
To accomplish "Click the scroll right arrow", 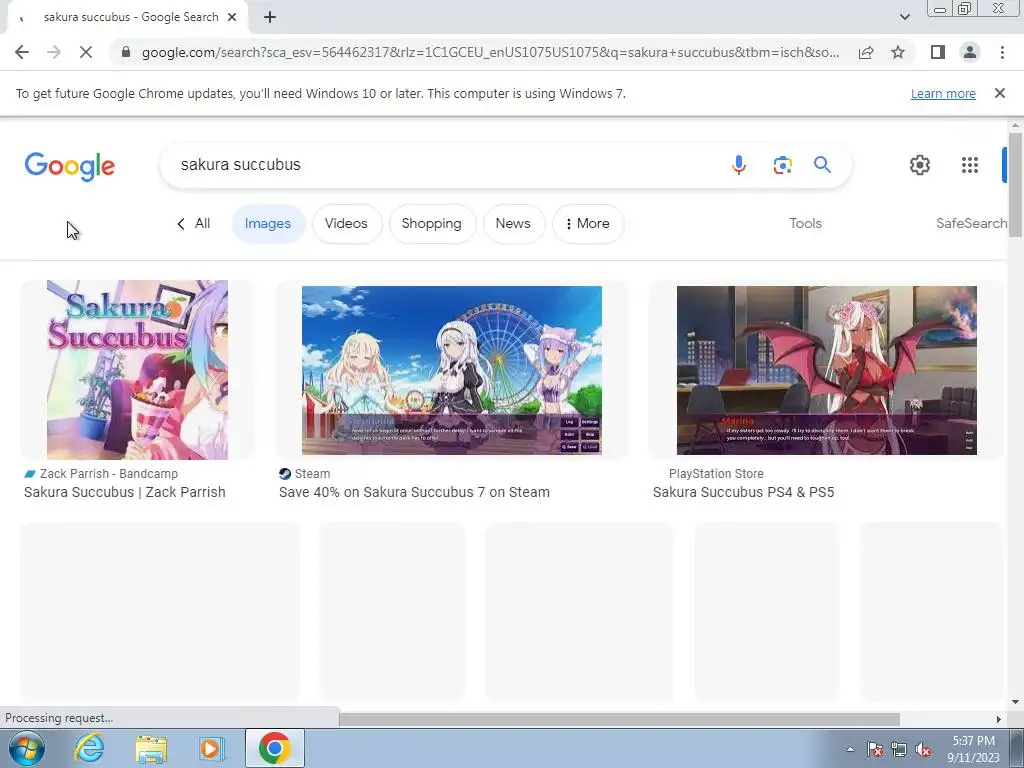I will click(x=999, y=719).
